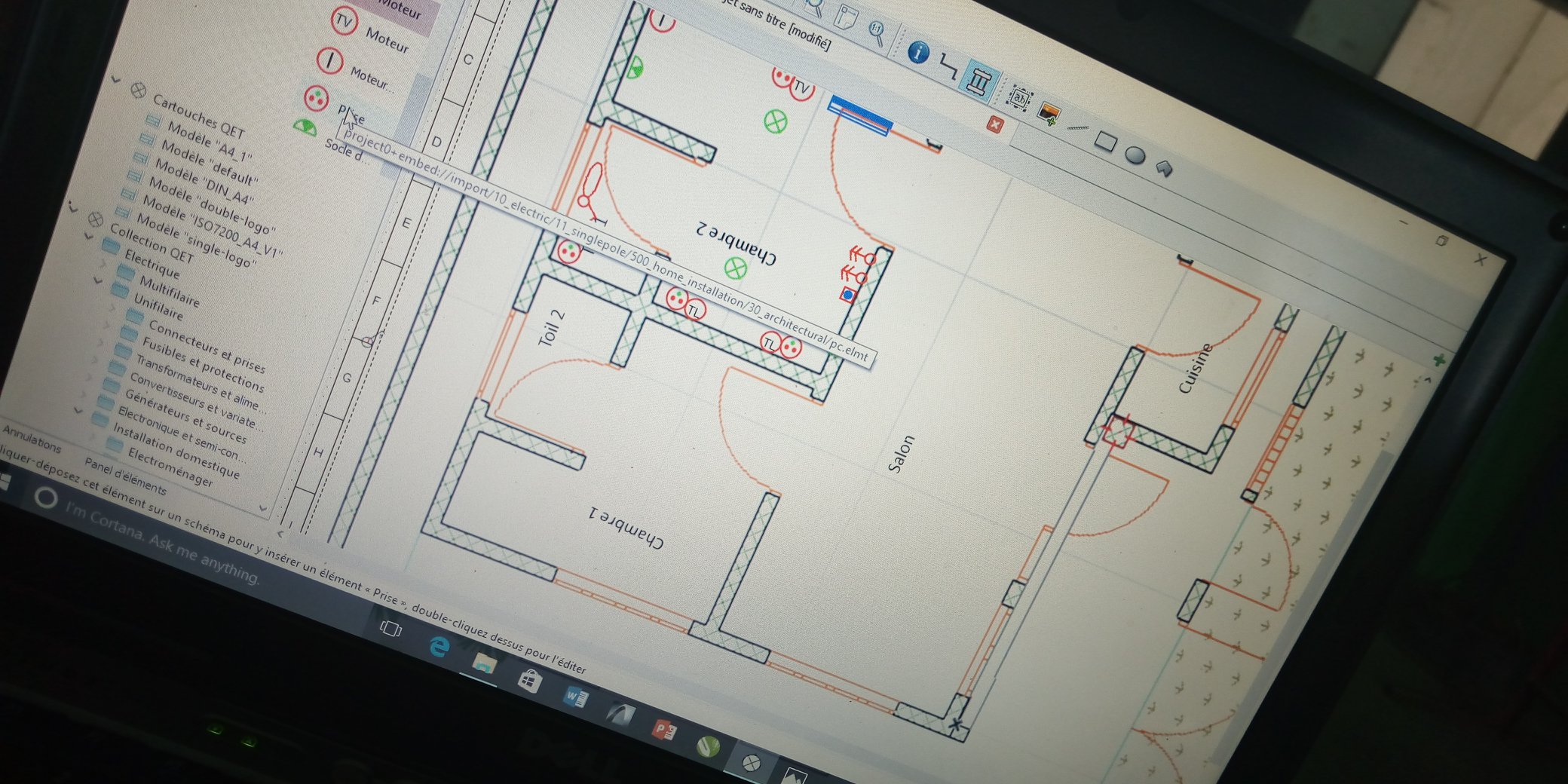Image resolution: width=1568 pixels, height=784 pixels.
Task: Select the polygon shape tool
Action: (1165, 168)
